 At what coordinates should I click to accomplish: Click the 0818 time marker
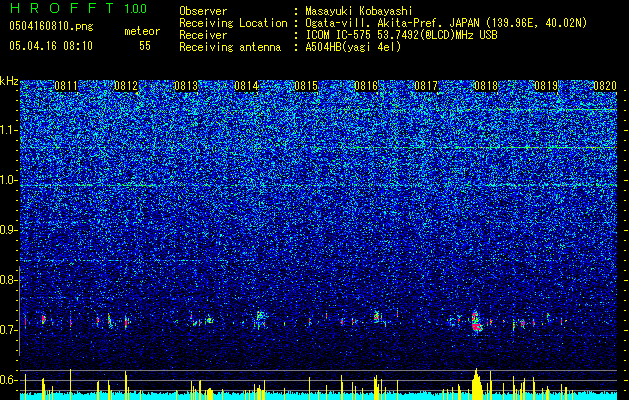click(x=486, y=86)
